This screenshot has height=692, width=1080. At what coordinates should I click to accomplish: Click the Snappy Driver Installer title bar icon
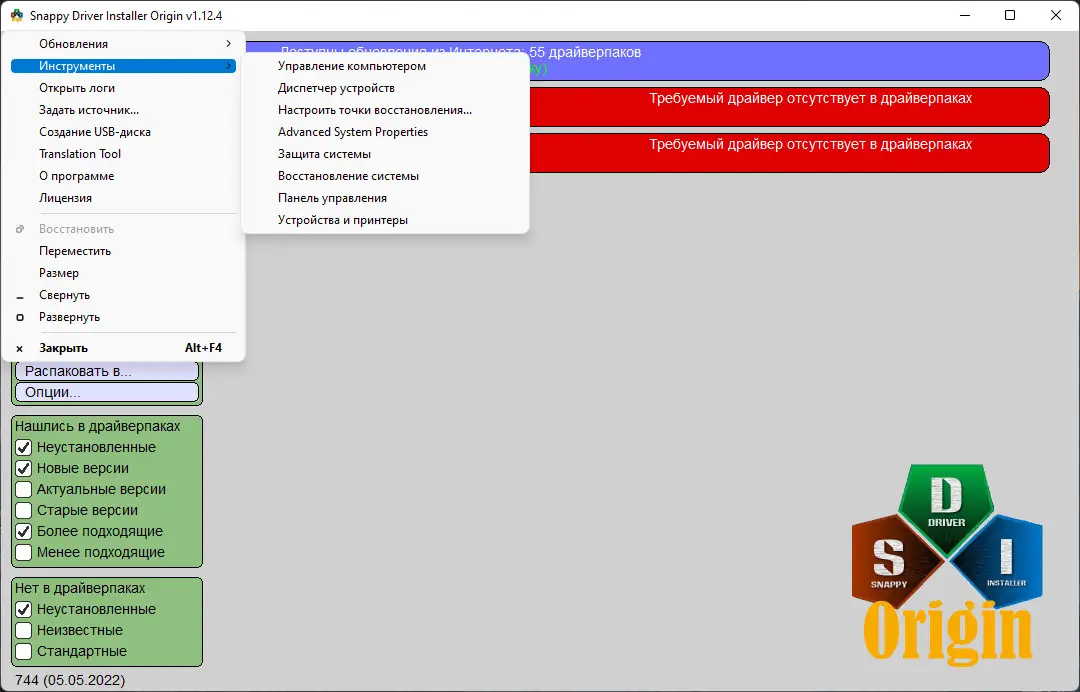(x=17, y=15)
